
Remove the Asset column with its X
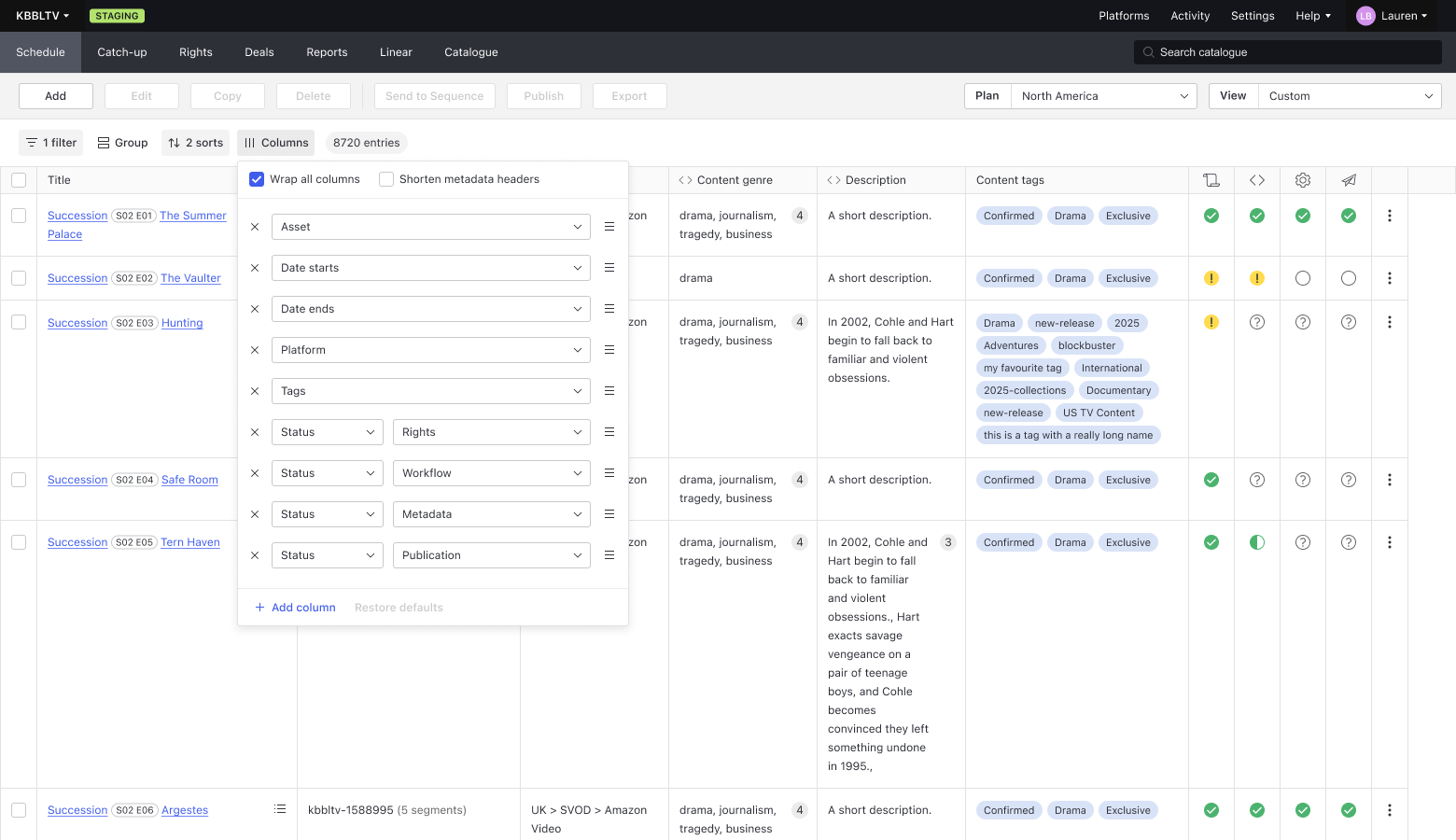[x=255, y=227]
